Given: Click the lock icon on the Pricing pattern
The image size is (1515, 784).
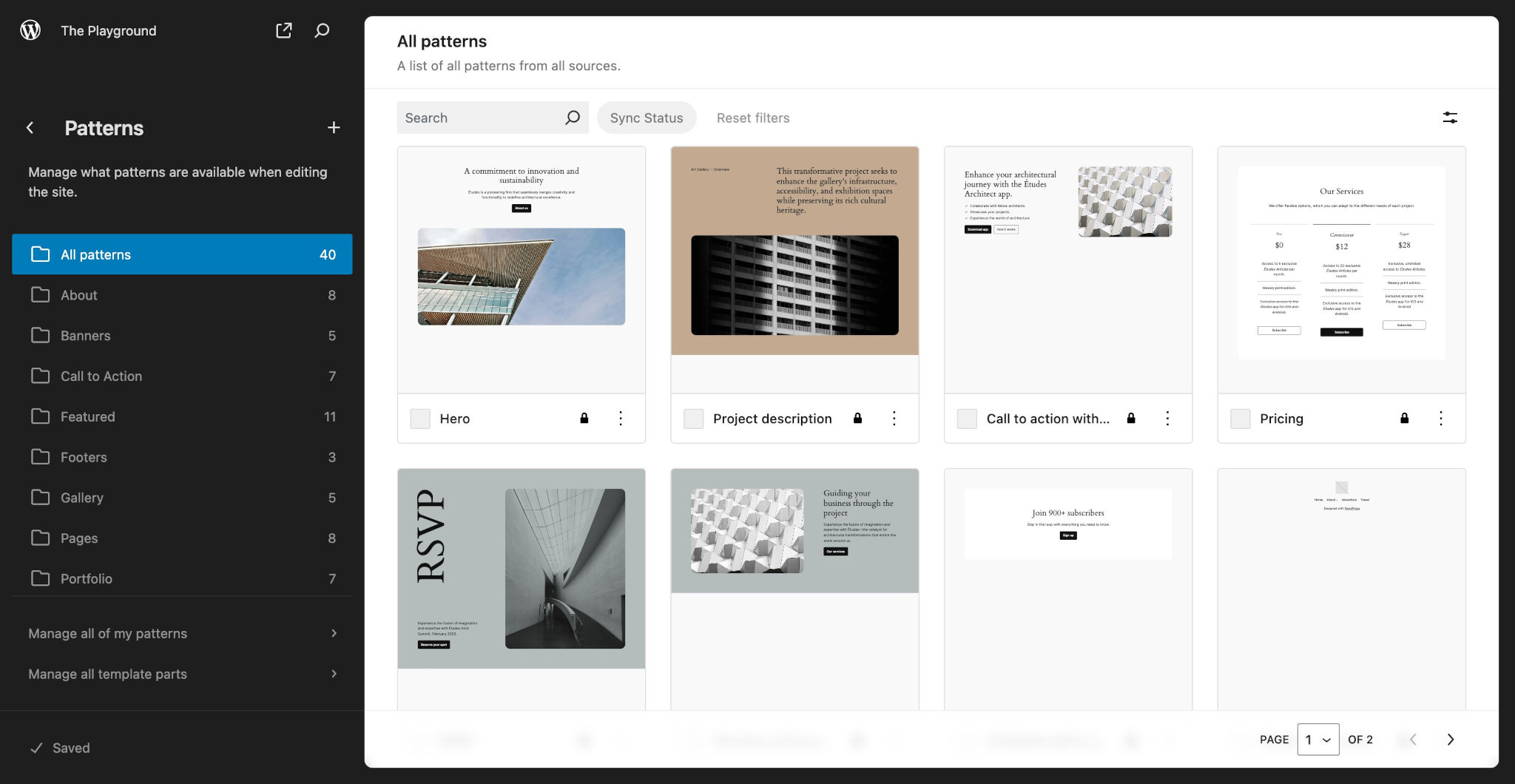Looking at the screenshot, I should click(1404, 418).
